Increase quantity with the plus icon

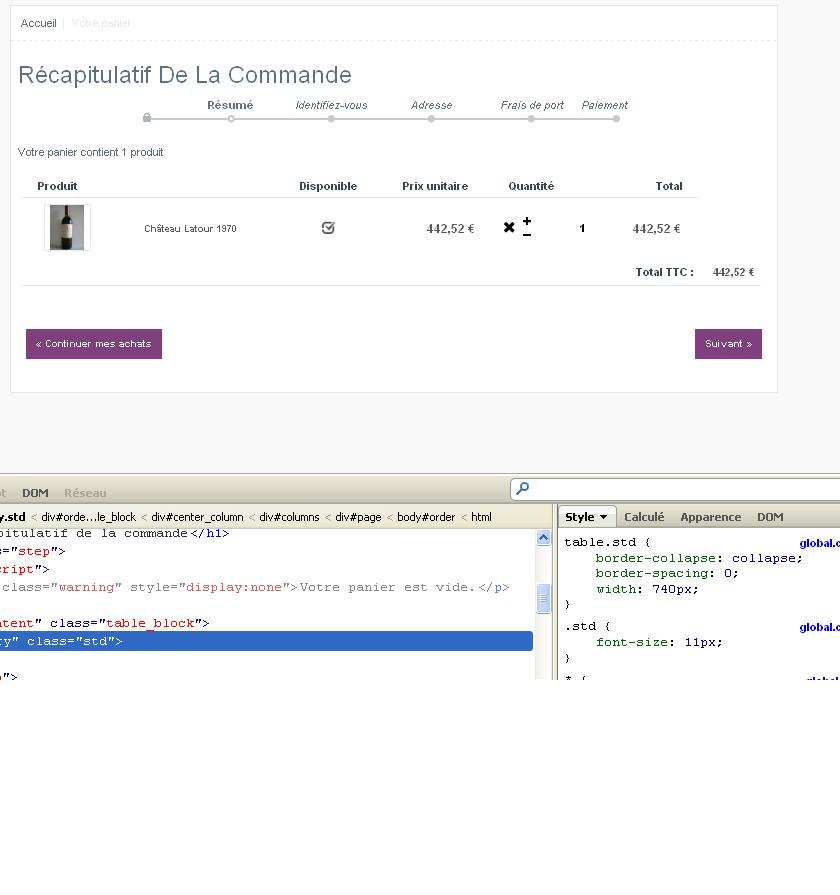[527, 221]
